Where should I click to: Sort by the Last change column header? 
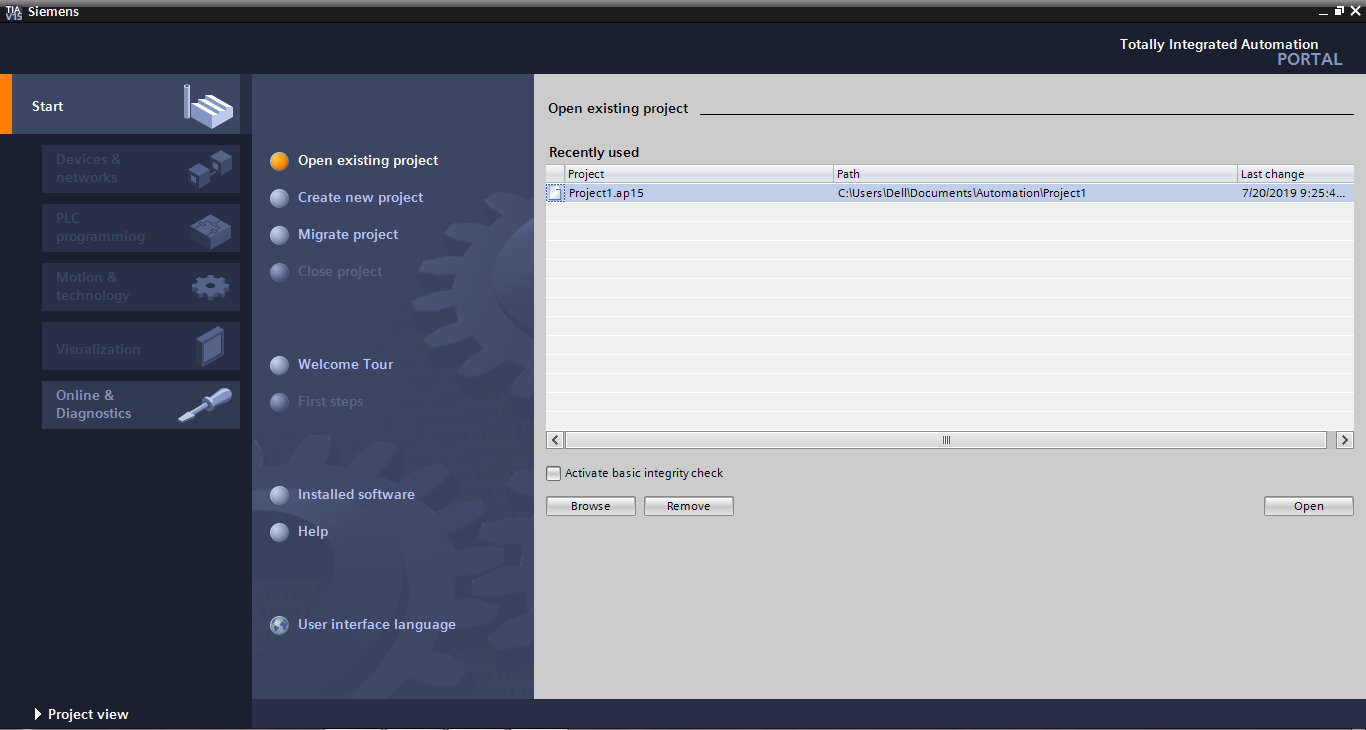tap(1296, 174)
